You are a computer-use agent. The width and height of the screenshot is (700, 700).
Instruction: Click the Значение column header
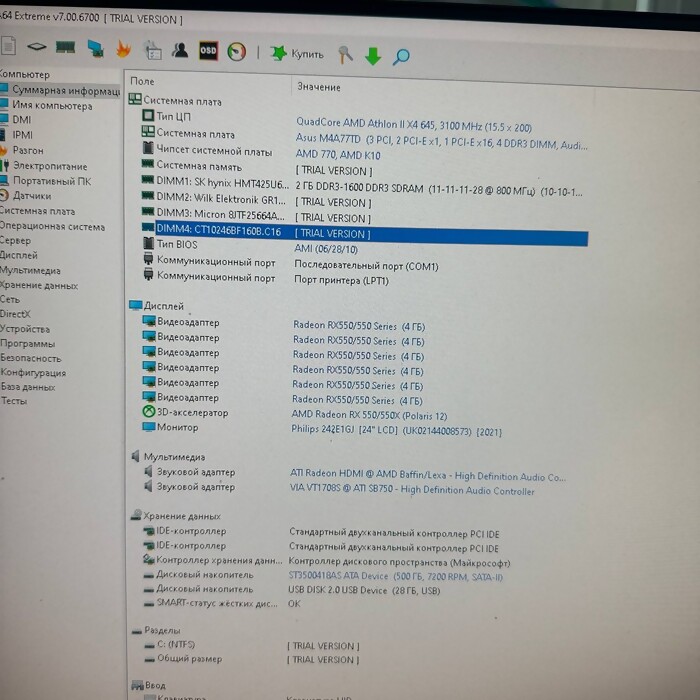tap(319, 87)
